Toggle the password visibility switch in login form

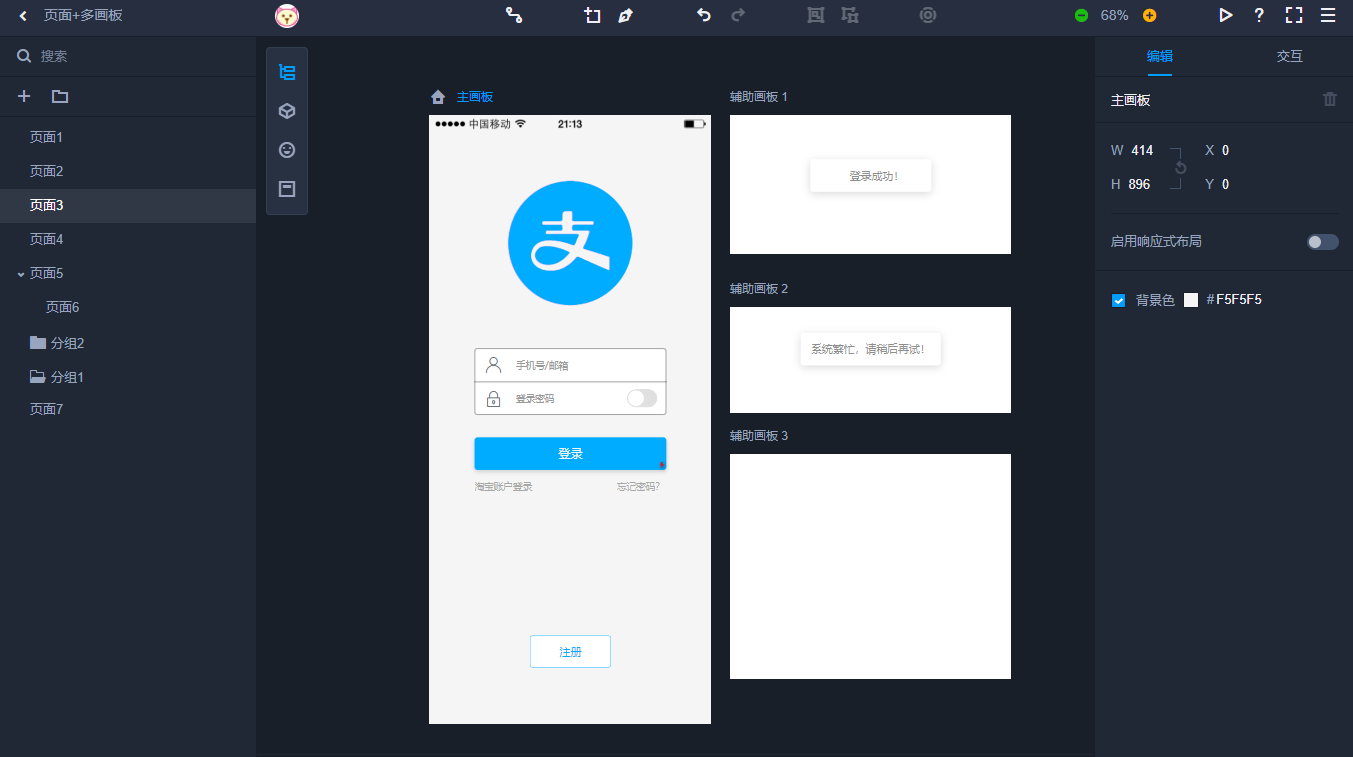pos(641,398)
